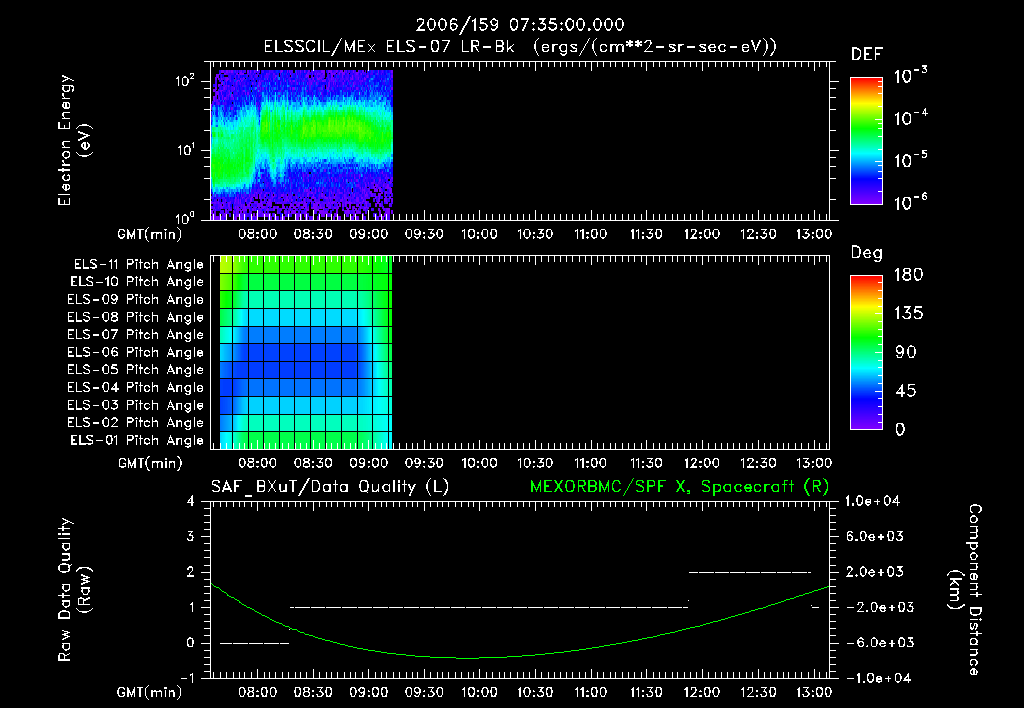This screenshot has height=708, width=1024.
Task: Click the electron energy spectrogram data region
Action: pos(302,144)
